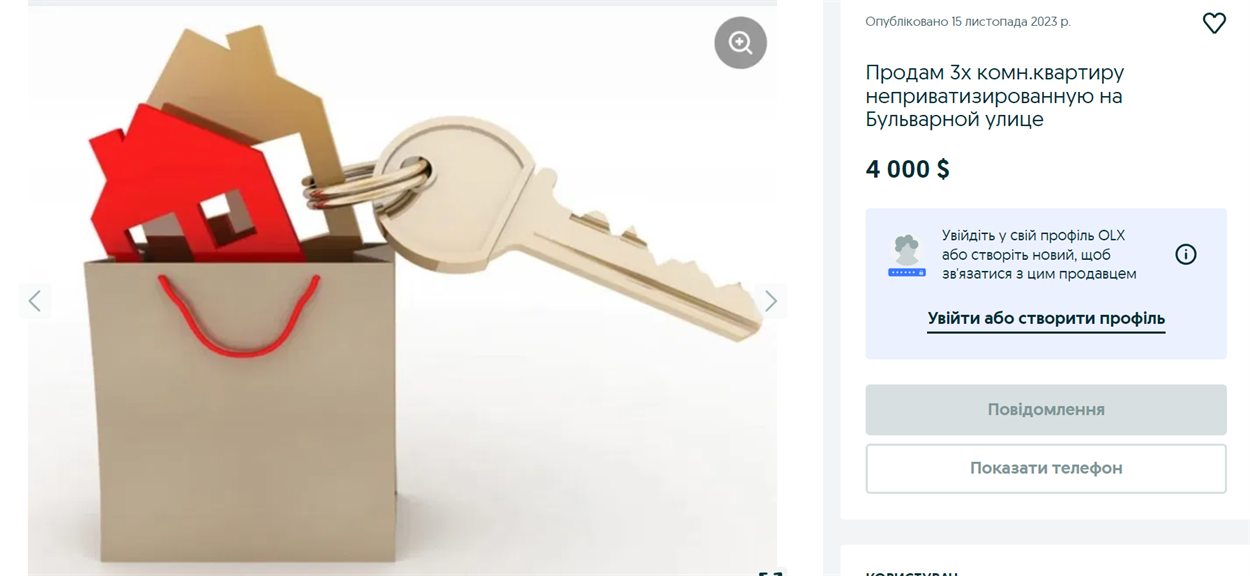Show previous photo with left arrow
The height and width of the screenshot is (576, 1250).
pyautogui.click(x=34, y=301)
